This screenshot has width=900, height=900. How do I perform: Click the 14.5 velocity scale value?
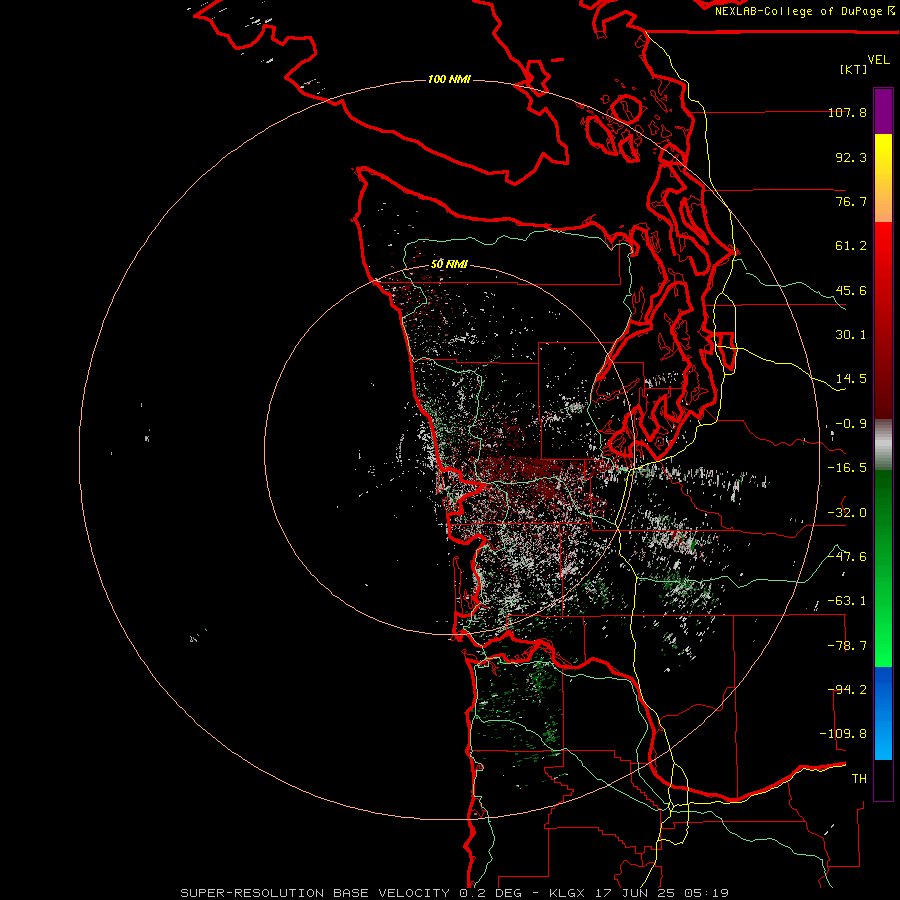click(x=851, y=379)
